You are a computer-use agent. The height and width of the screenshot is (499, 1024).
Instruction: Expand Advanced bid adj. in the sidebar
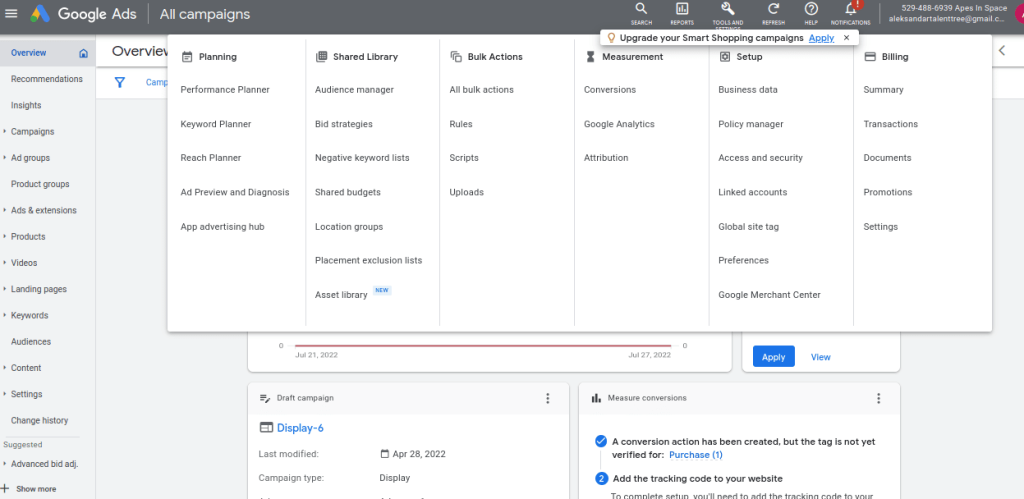(x=5, y=464)
